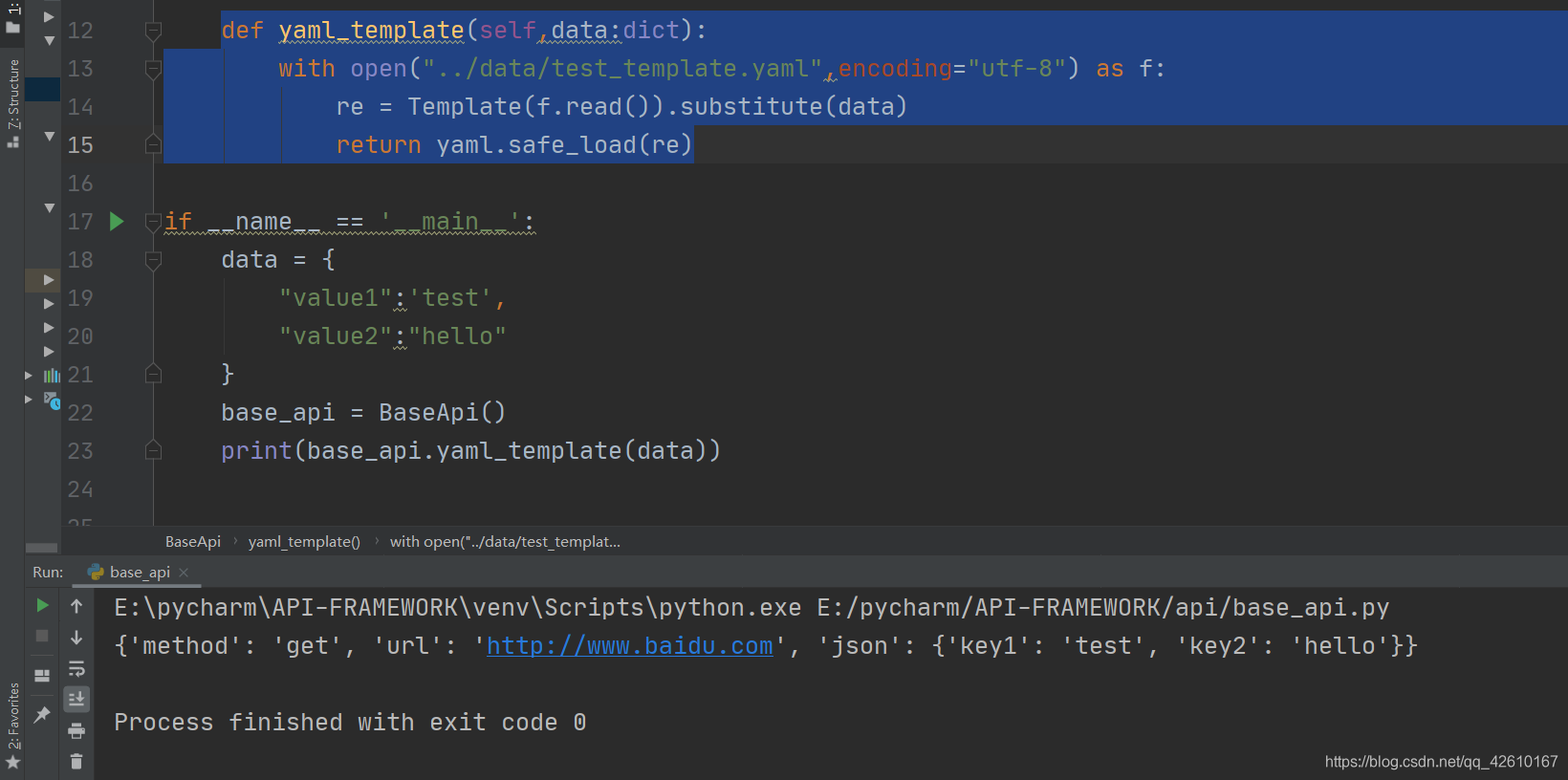Click the python.exe command line in console
This screenshot has width=1568, height=780.
click(751, 608)
